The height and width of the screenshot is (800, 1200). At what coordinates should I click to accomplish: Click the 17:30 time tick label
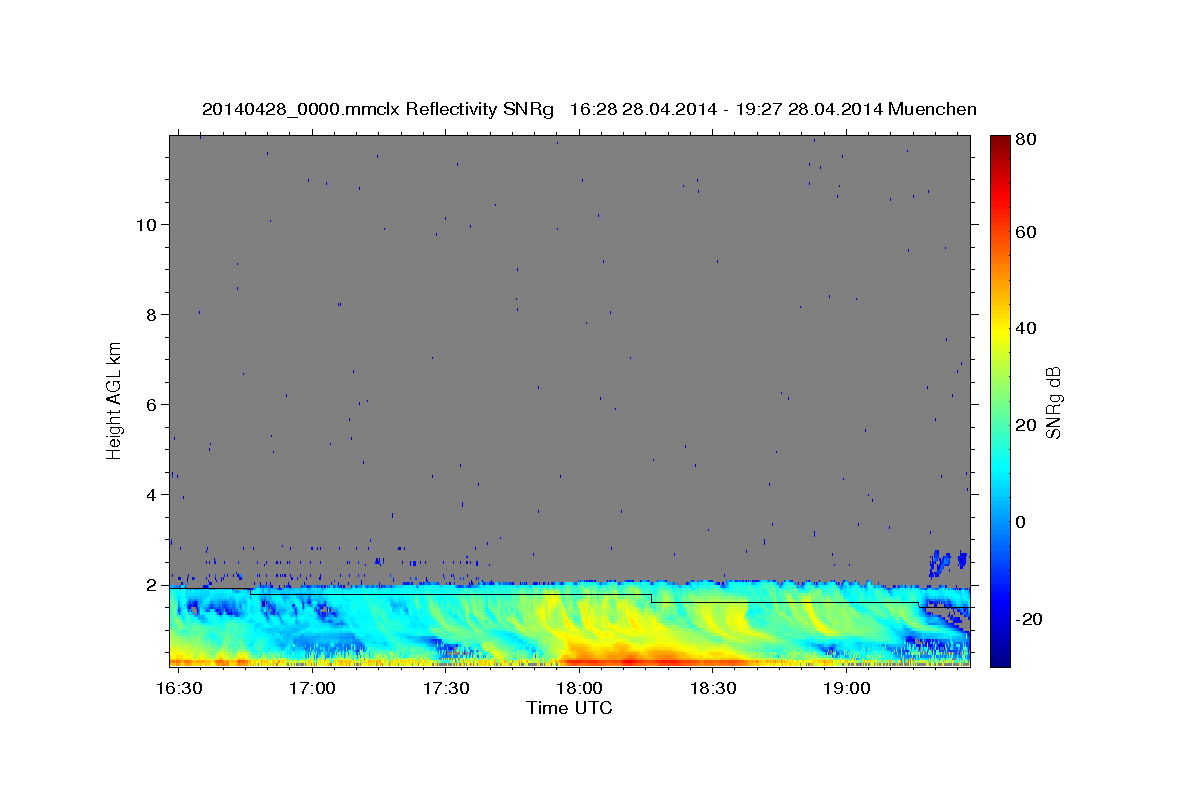tap(446, 689)
